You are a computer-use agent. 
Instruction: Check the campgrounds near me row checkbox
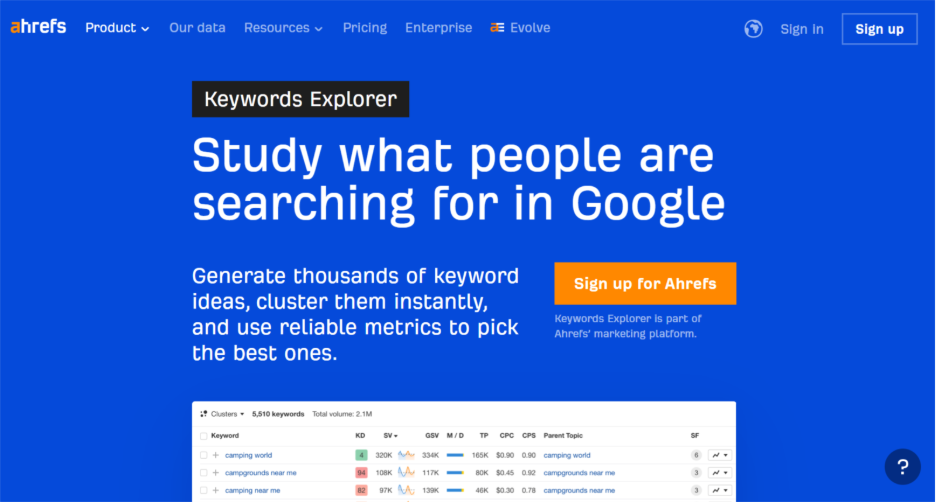click(204, 472)
